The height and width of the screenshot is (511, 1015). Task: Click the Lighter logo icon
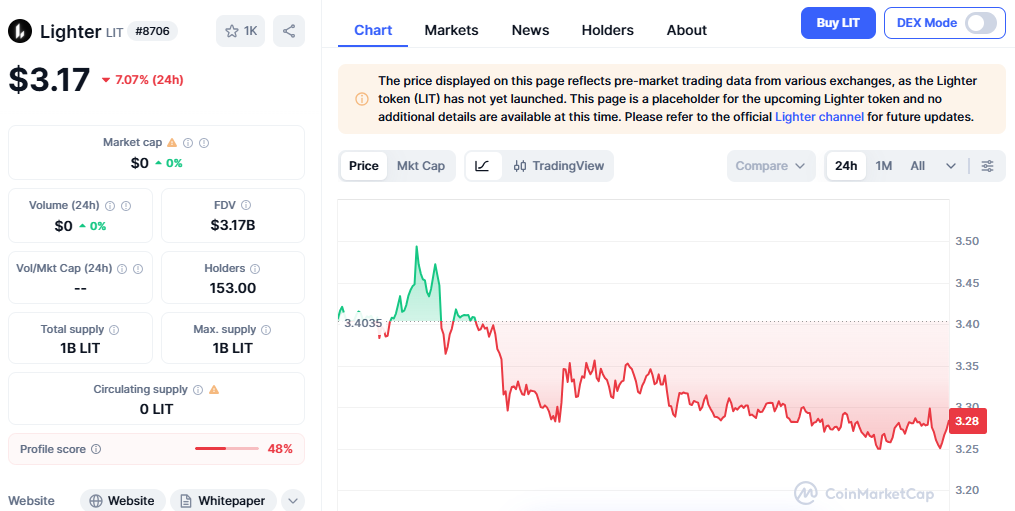[20, 31]
